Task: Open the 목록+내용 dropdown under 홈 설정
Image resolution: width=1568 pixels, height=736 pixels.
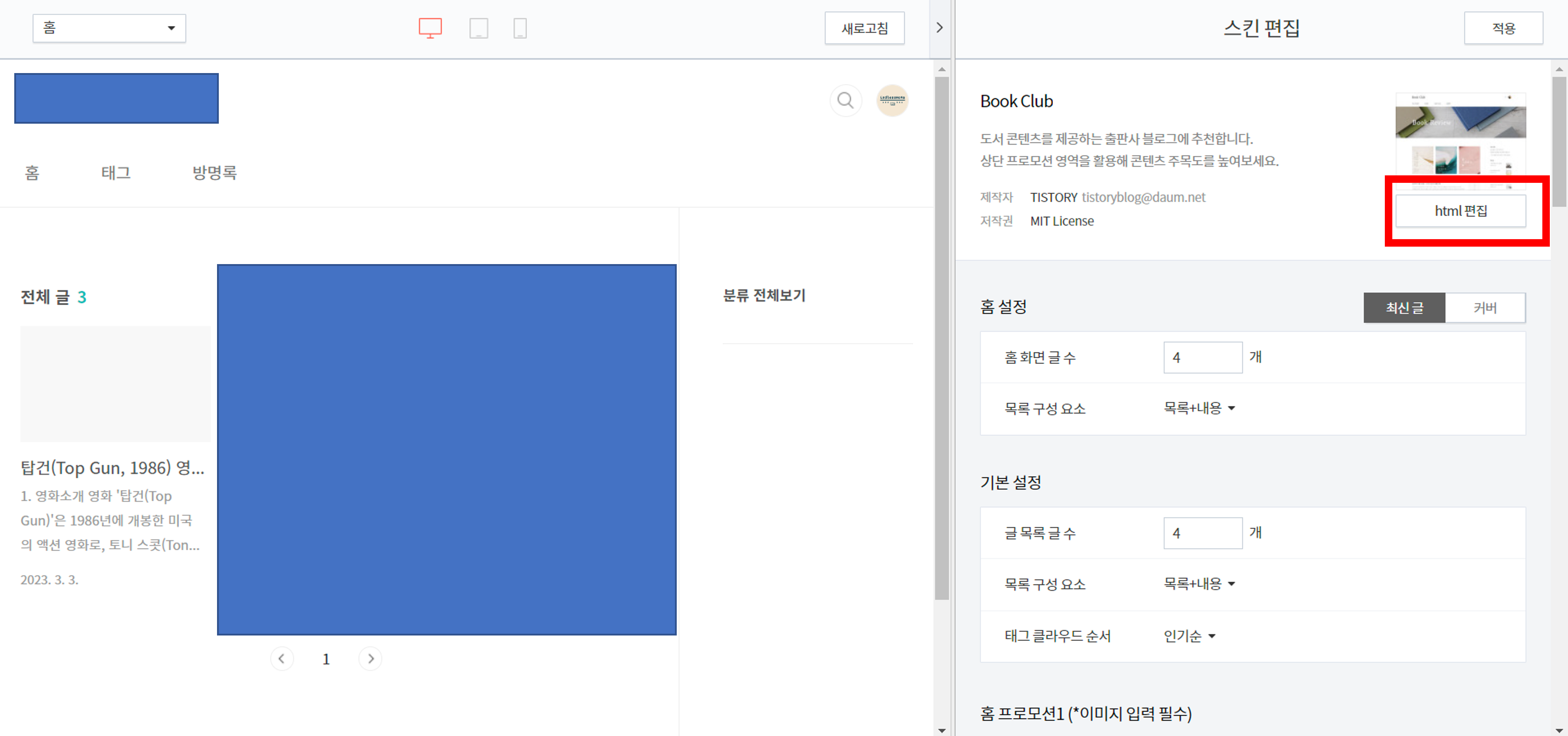Action: (1198, 408)
